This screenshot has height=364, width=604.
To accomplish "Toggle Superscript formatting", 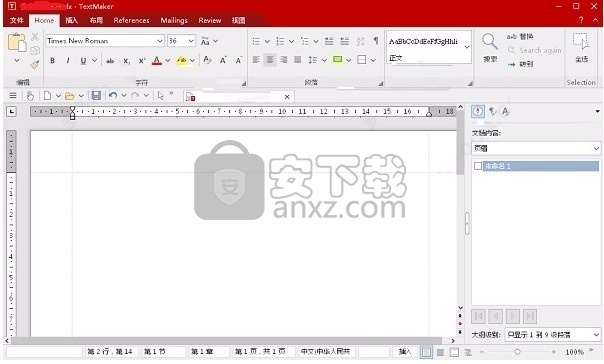I will point(142,60).
